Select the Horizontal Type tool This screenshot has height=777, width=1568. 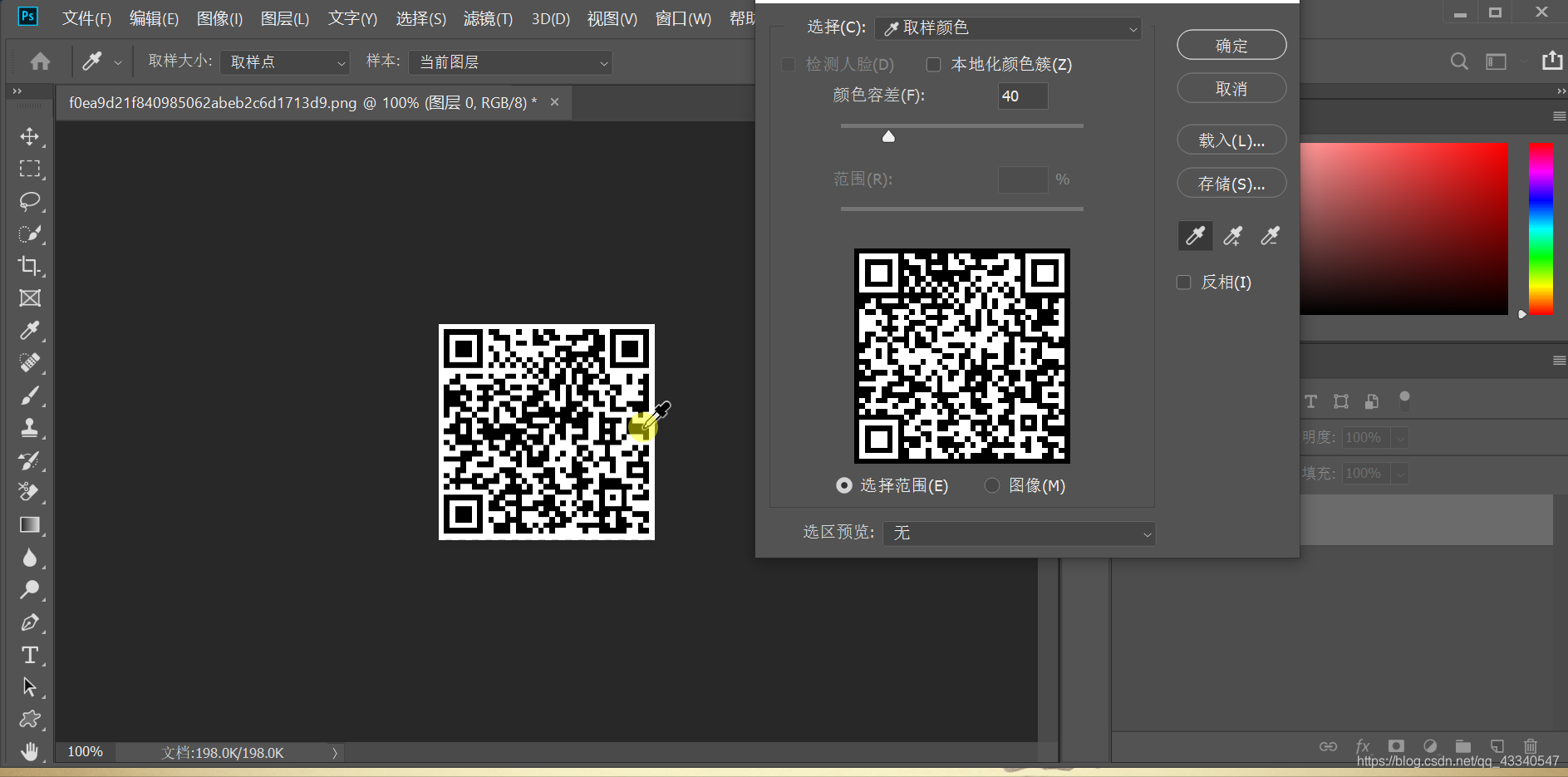[x=30, y=655]
